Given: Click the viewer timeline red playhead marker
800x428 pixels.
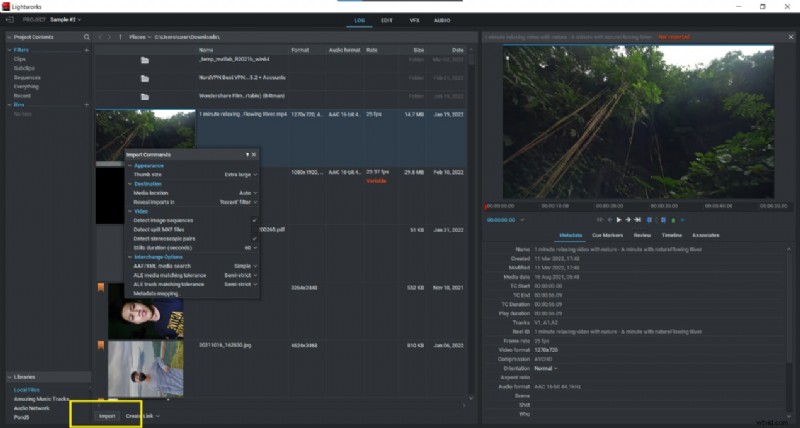Looking at the screenshot, I should coord(486,207).
